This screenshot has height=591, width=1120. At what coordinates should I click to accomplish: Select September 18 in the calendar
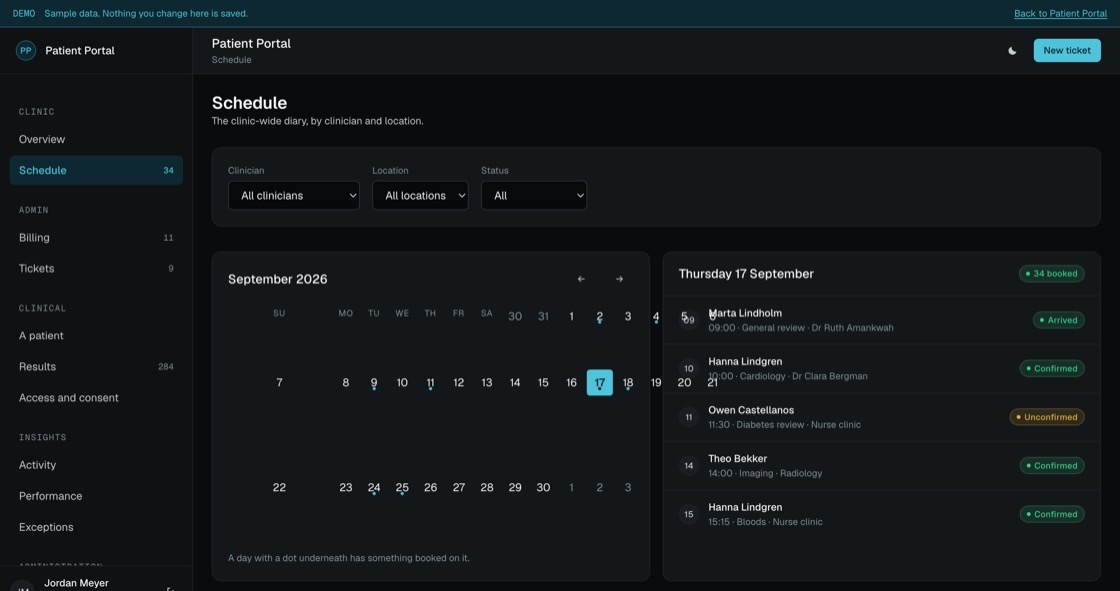click(x=628, y=383)
